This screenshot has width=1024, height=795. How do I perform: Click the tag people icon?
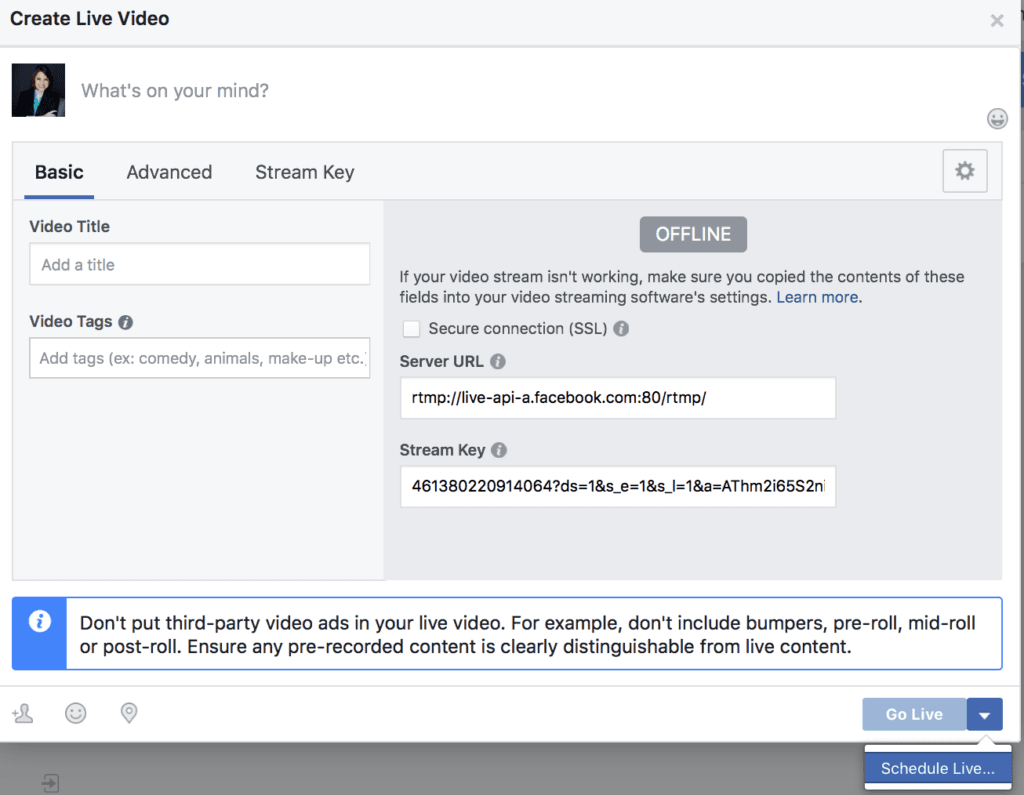pyautogui.click(x=22, y=713)
